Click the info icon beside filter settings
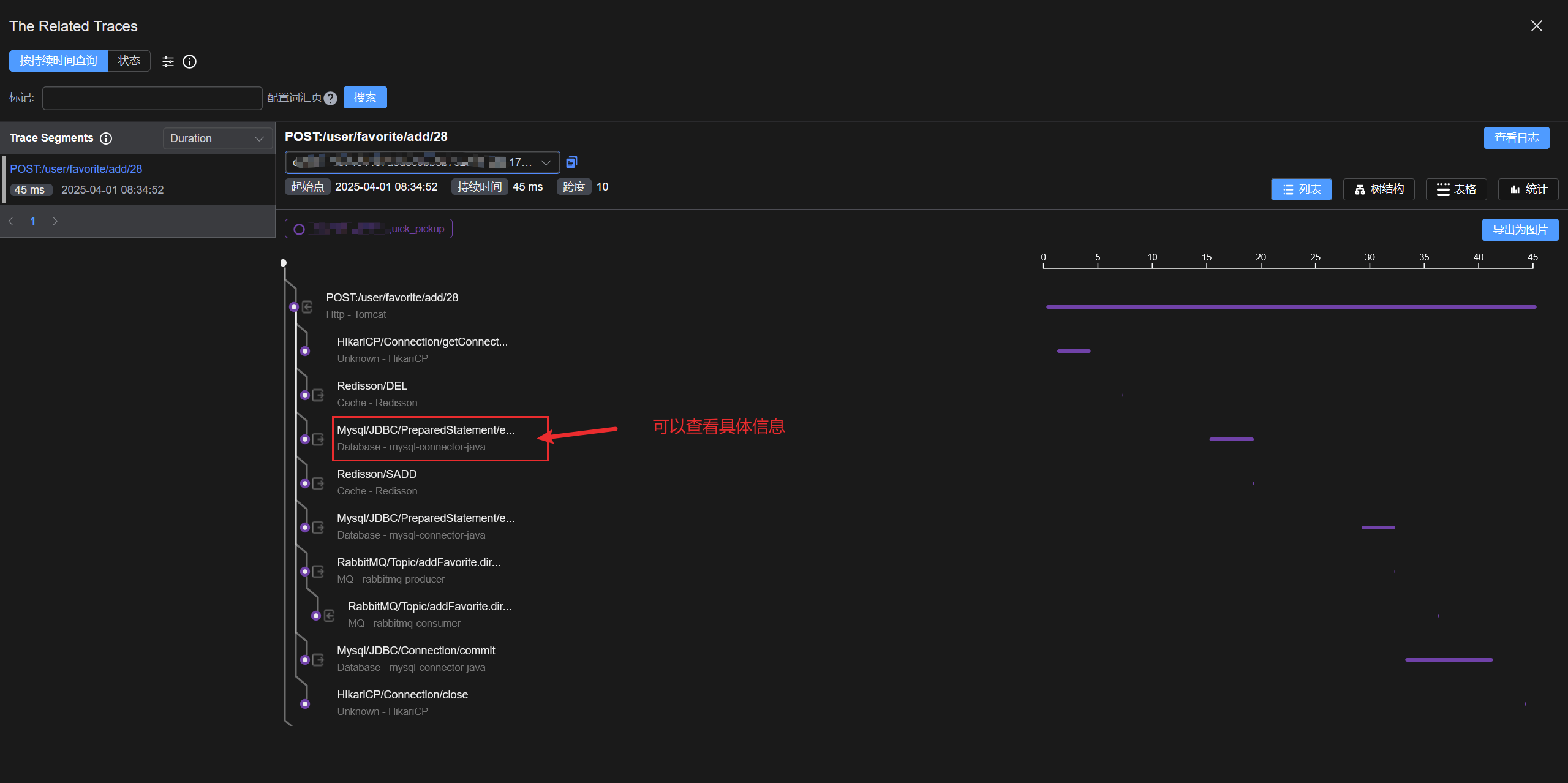 click(190, 61)
